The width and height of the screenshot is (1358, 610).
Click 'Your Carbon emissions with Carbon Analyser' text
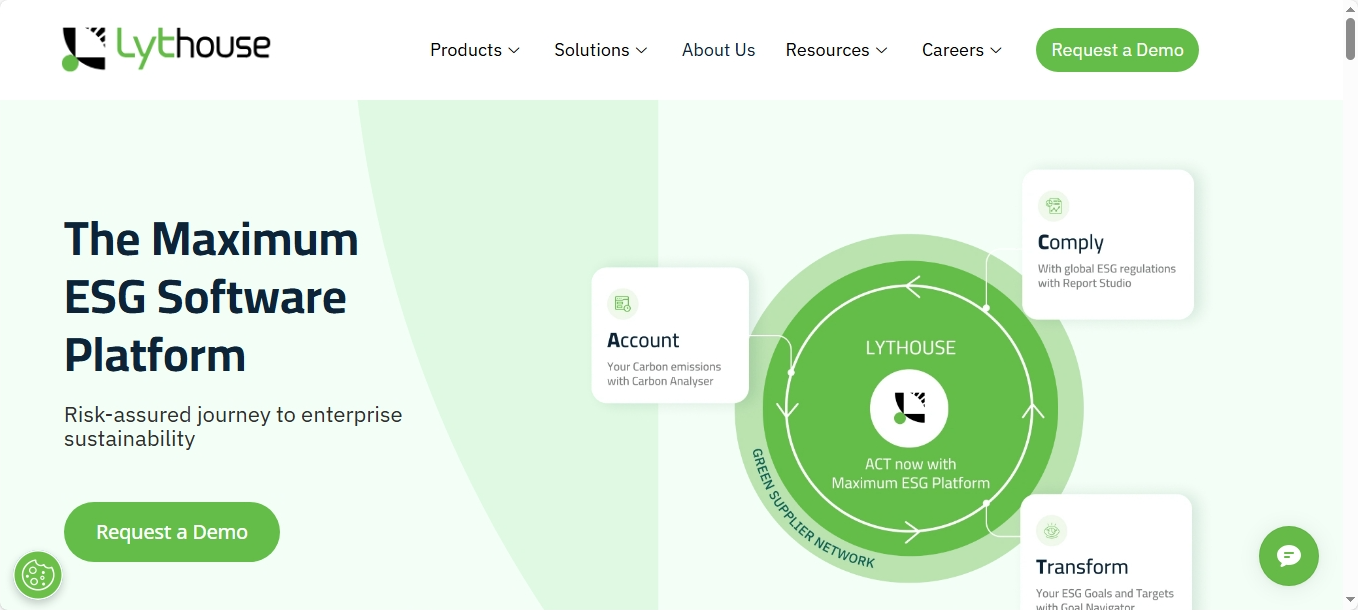click(664, 374)
